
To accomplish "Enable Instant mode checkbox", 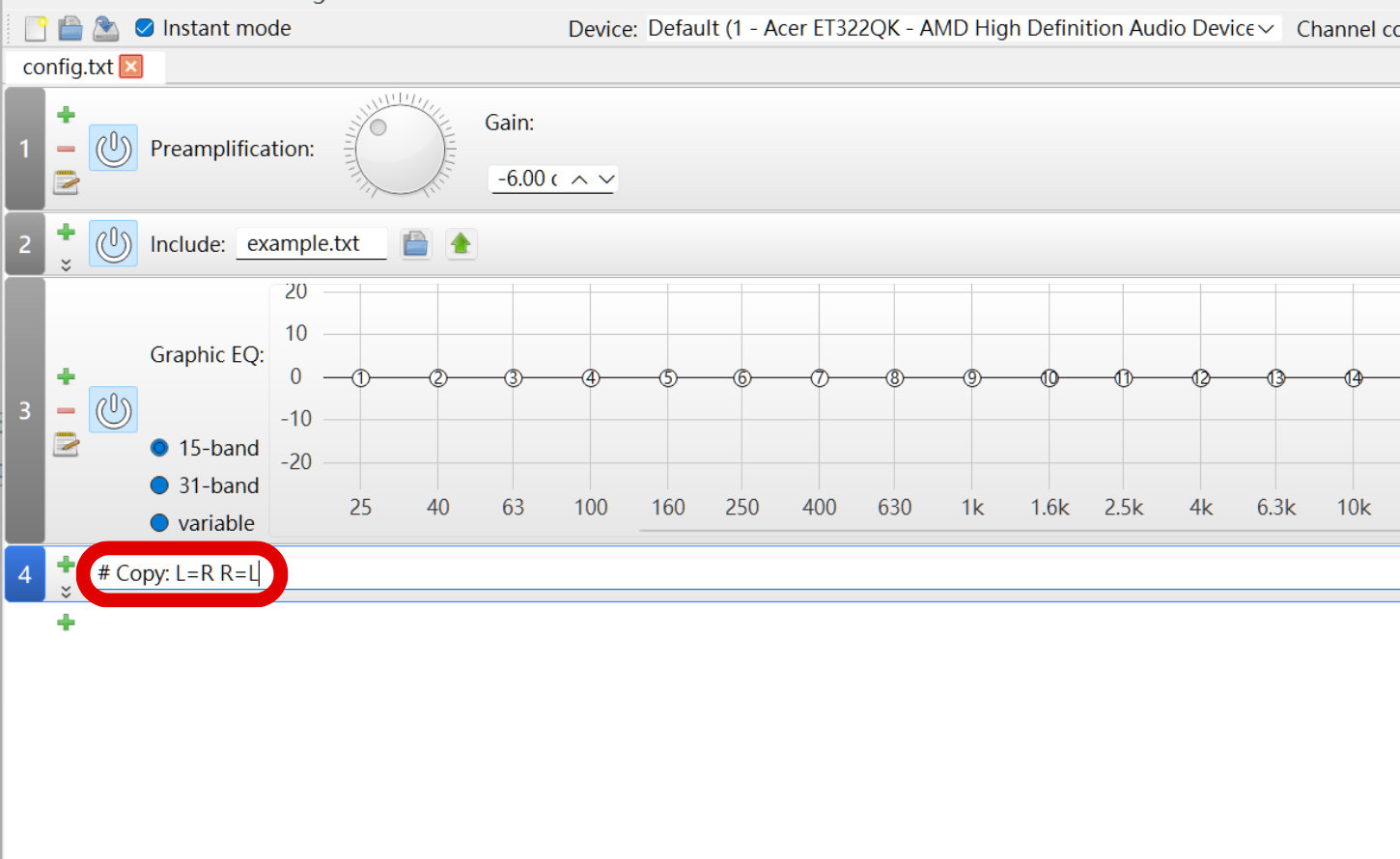I will (145, 28).
